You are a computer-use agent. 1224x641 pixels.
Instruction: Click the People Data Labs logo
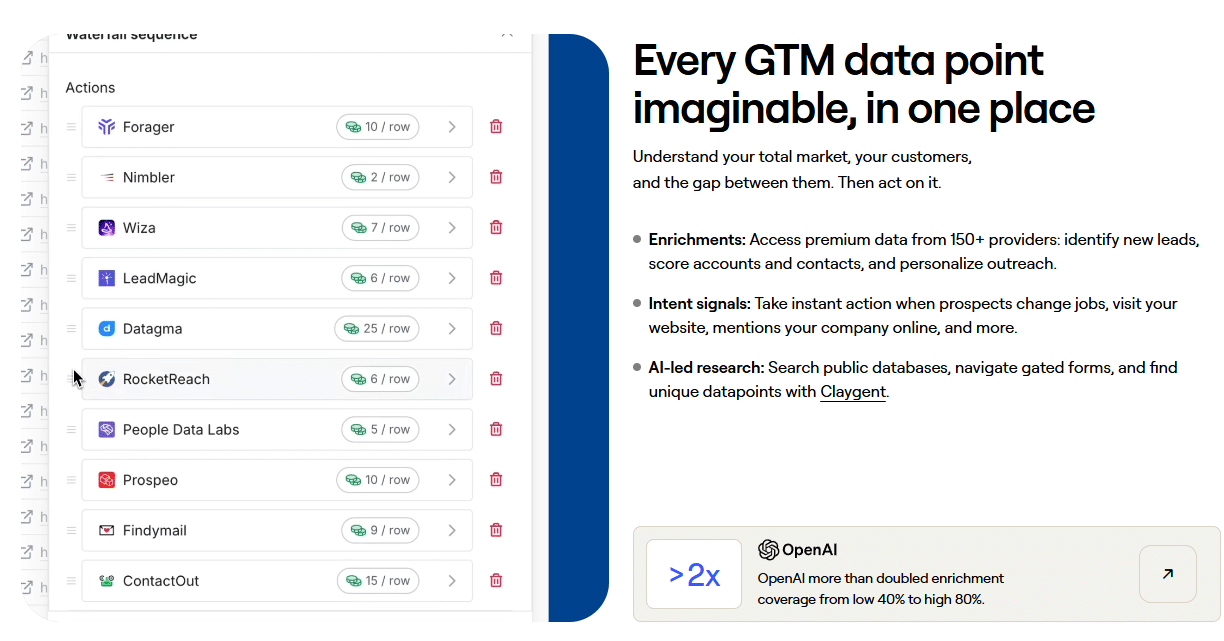[107, 430]
